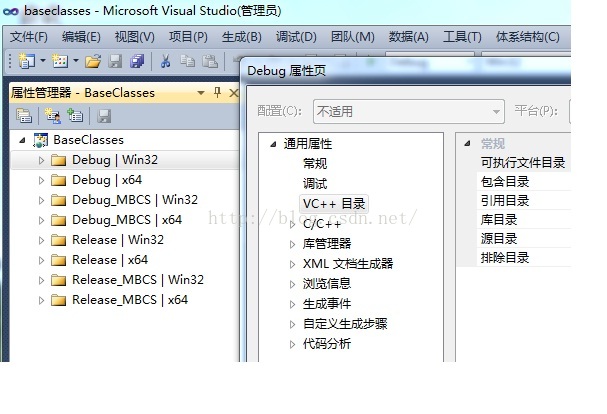Select the Release_MBCS | x64 row
The image size is (607, 414).
coord(124,300)
